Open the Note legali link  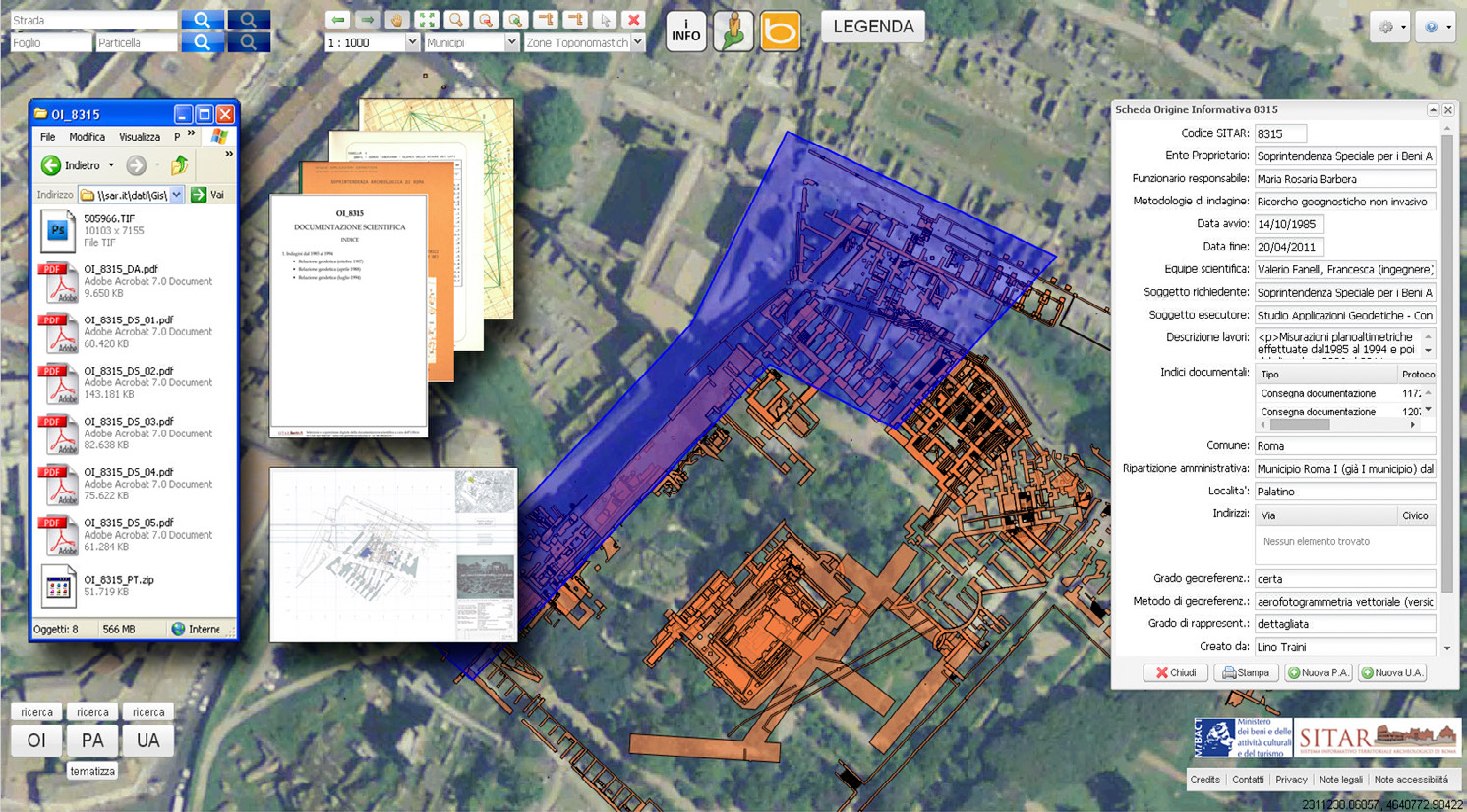(1340, 780)
